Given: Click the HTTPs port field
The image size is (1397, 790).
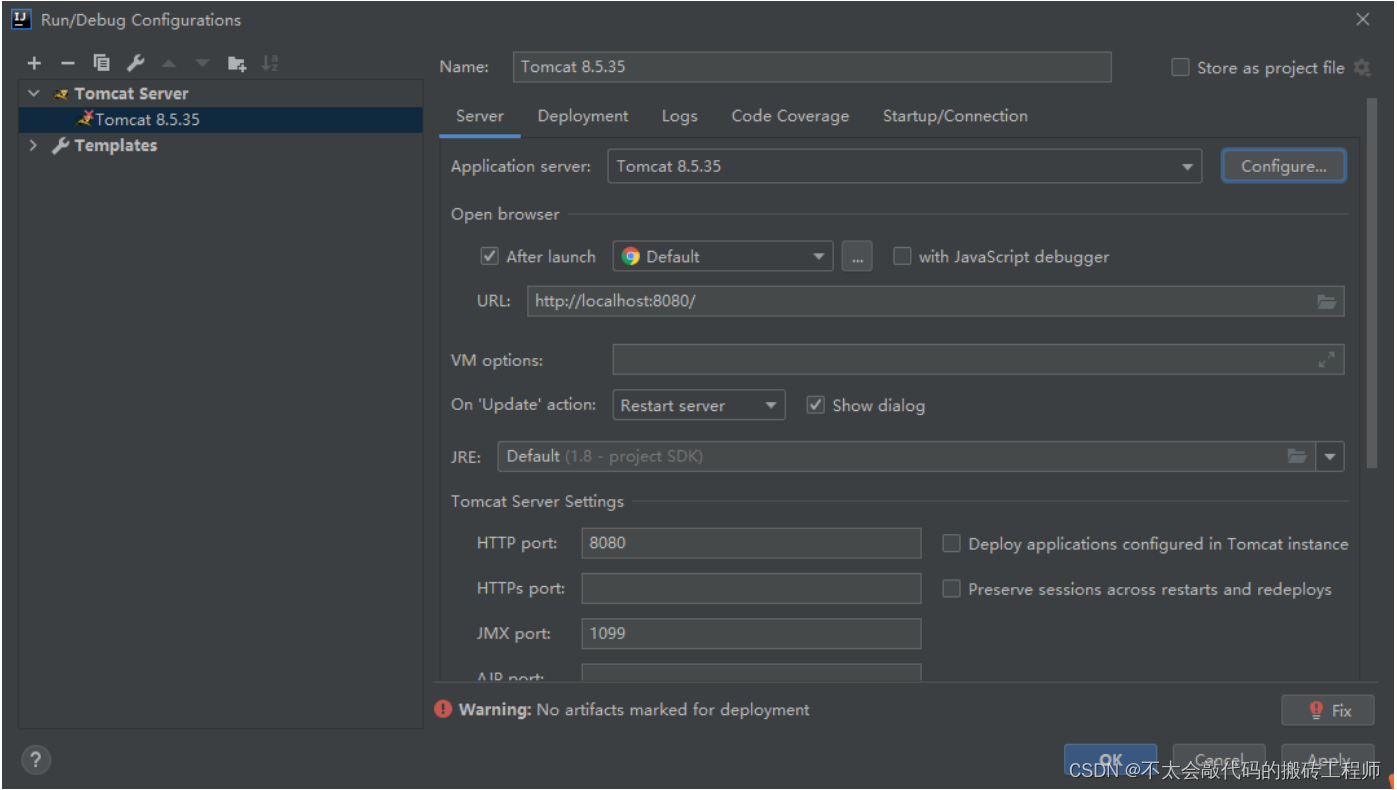Looking at the screenshot, I should (x=751, y=588).
